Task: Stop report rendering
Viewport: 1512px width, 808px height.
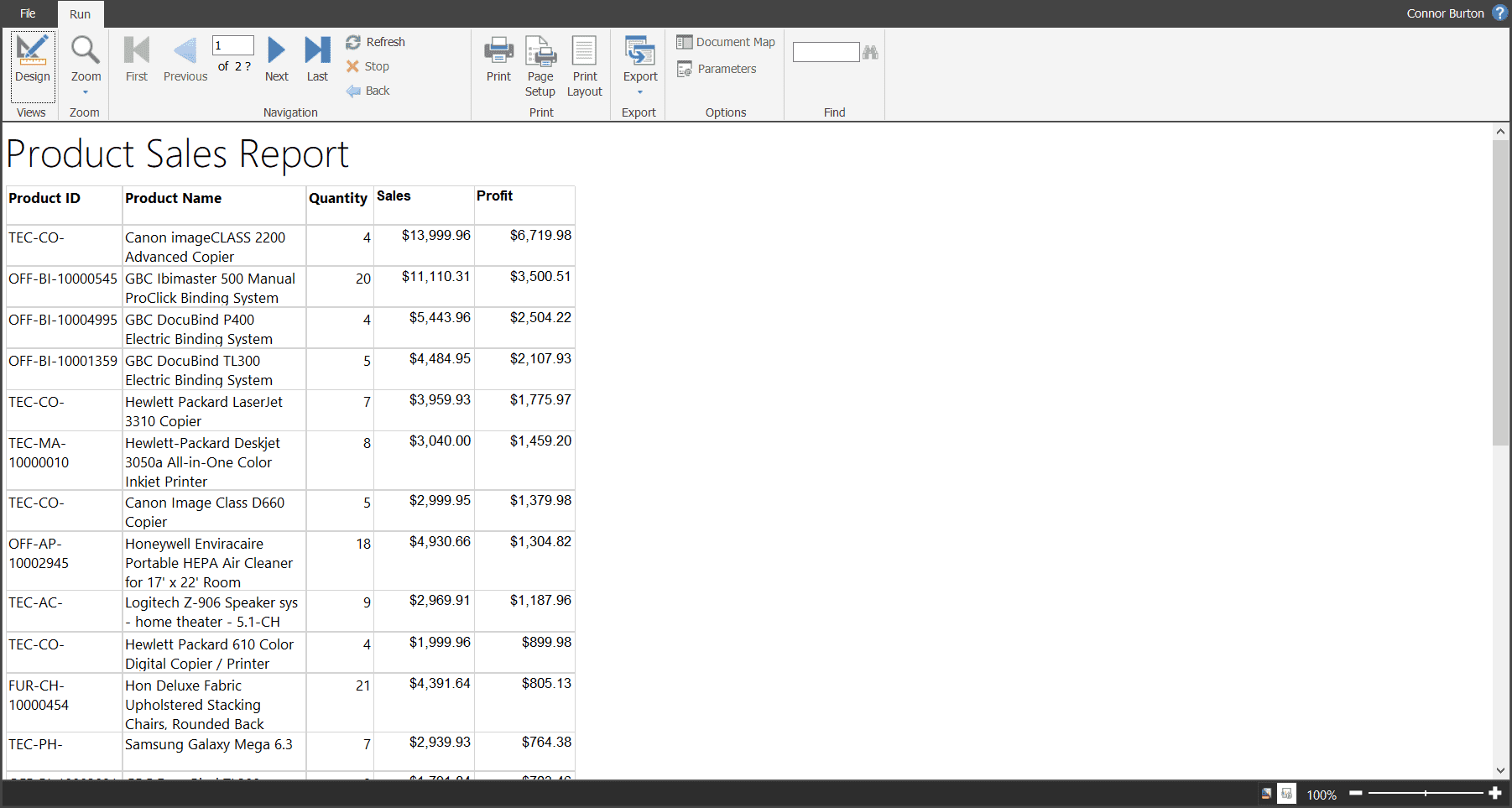Action: (x=368, y=66)
